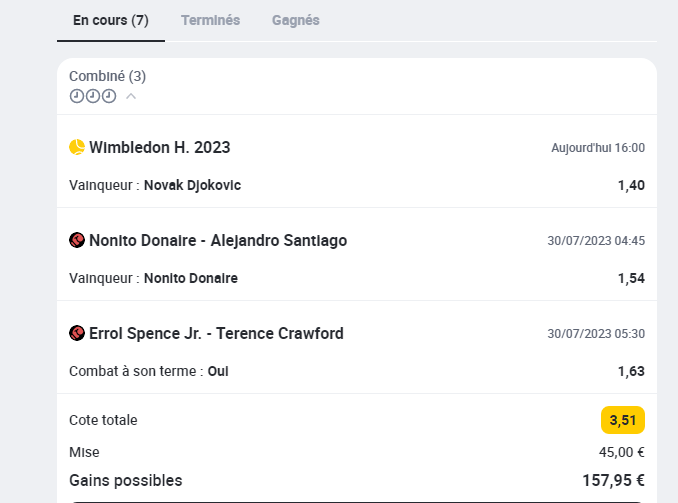Collapse the Combiné bet details chevron
The image size is (678, 503).
131,96
